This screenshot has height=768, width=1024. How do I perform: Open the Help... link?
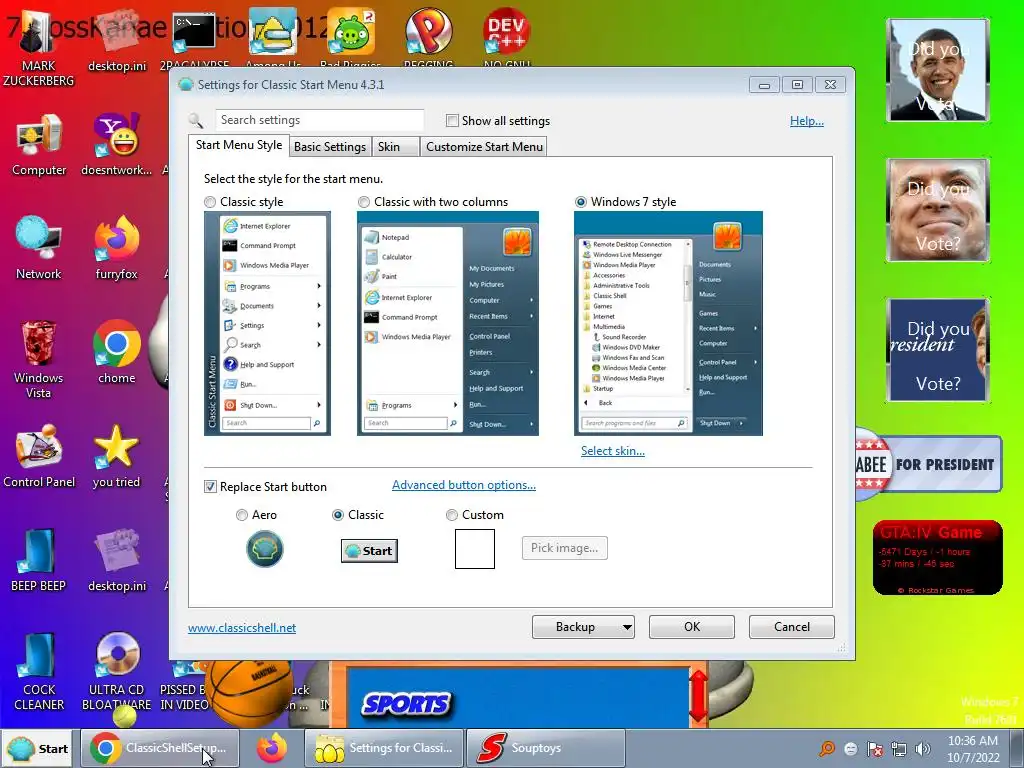point(807,121)
